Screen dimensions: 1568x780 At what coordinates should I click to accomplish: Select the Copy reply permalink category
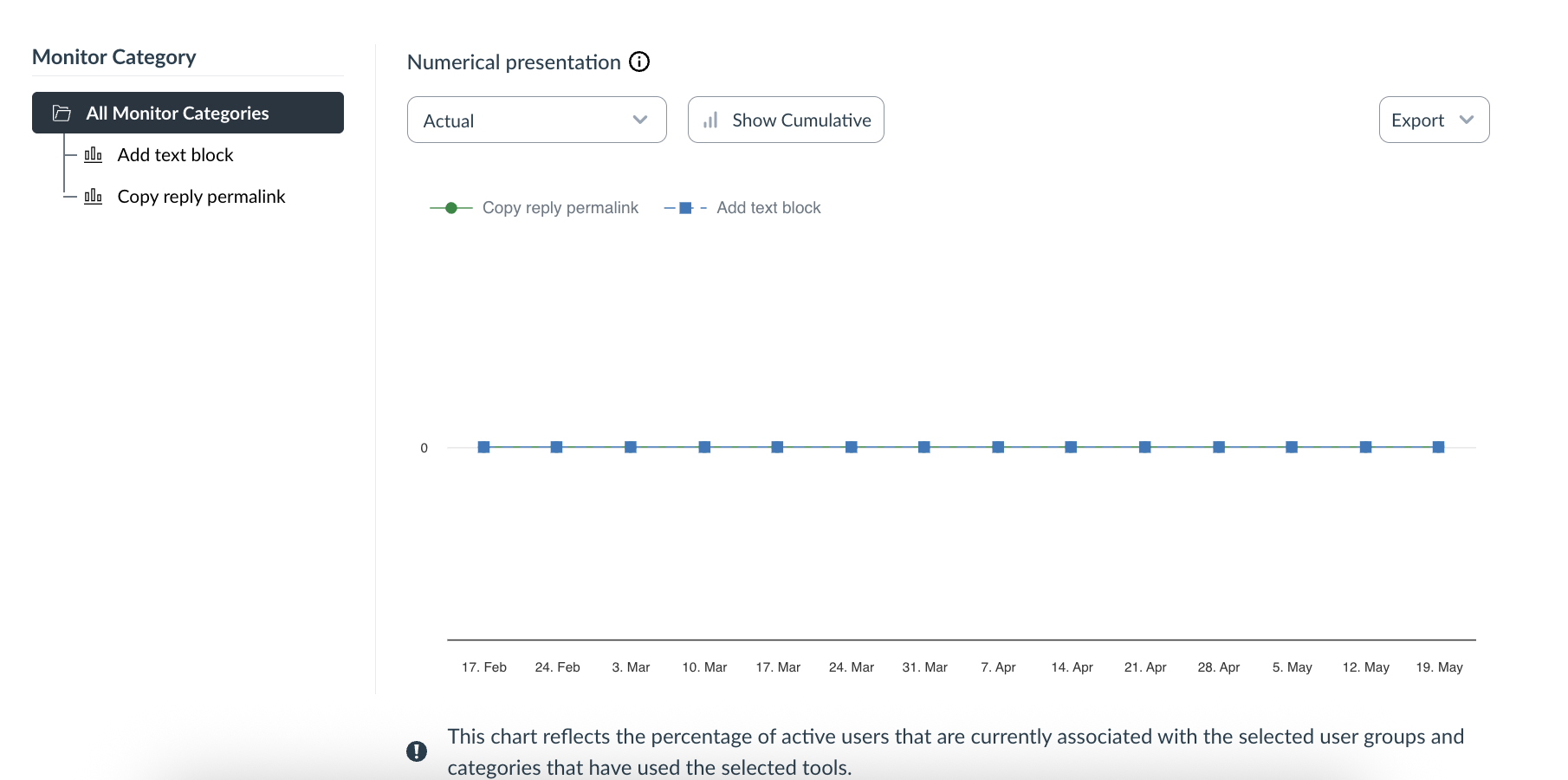(201, 197)
